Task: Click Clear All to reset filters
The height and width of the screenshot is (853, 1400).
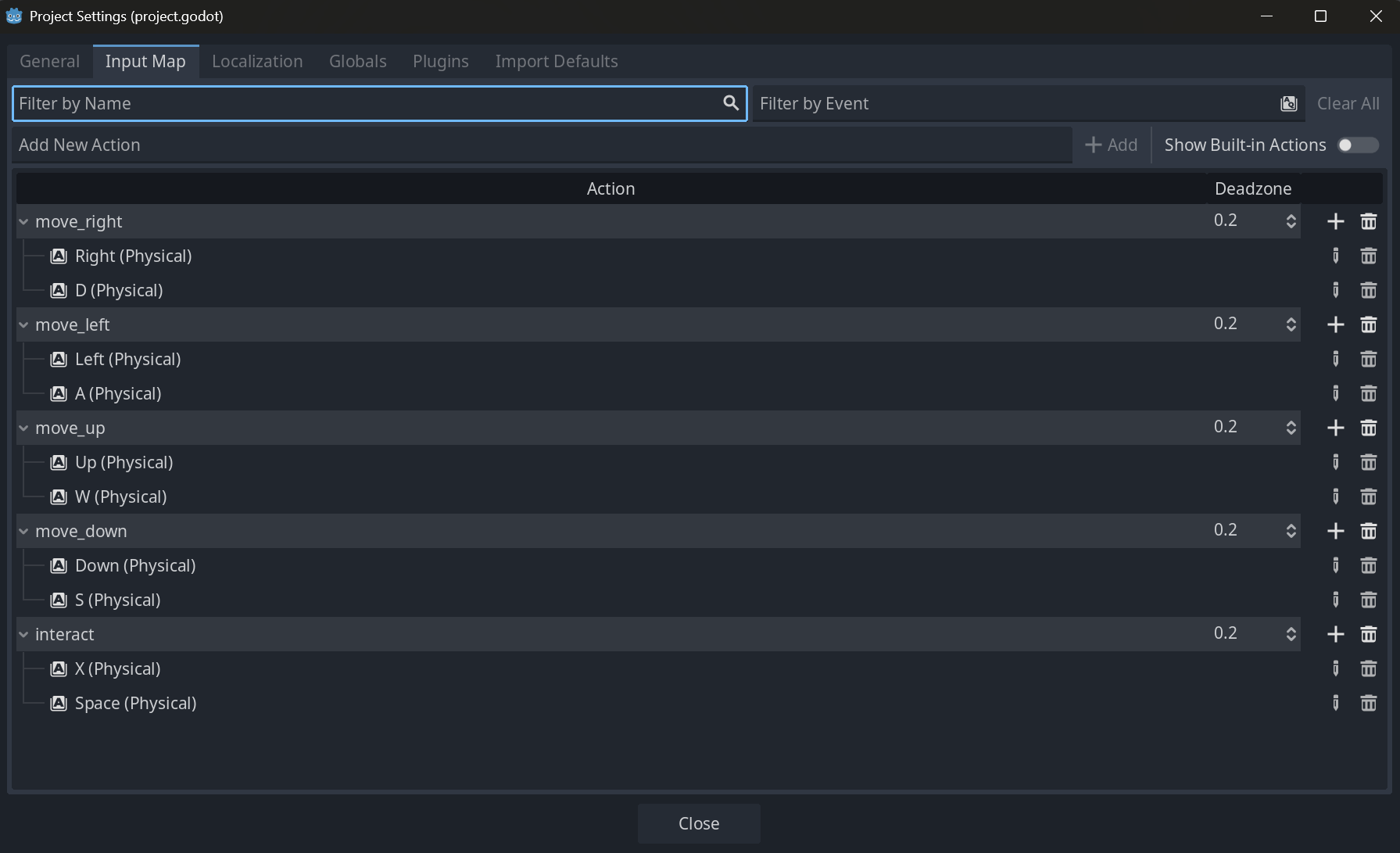Action: click(1348, 102)
